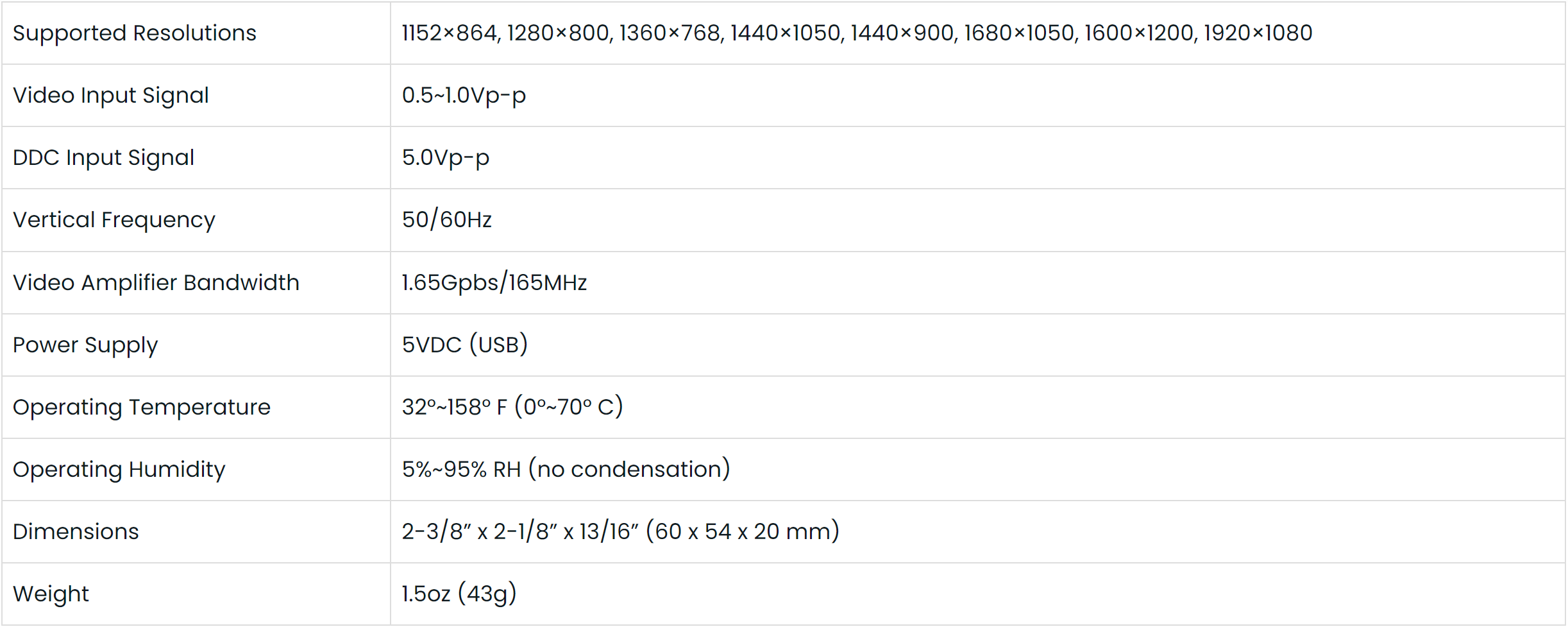Click the Vertical Frequency label
The height and width of the screenshot is (627, 1568).
click(114, 219)
